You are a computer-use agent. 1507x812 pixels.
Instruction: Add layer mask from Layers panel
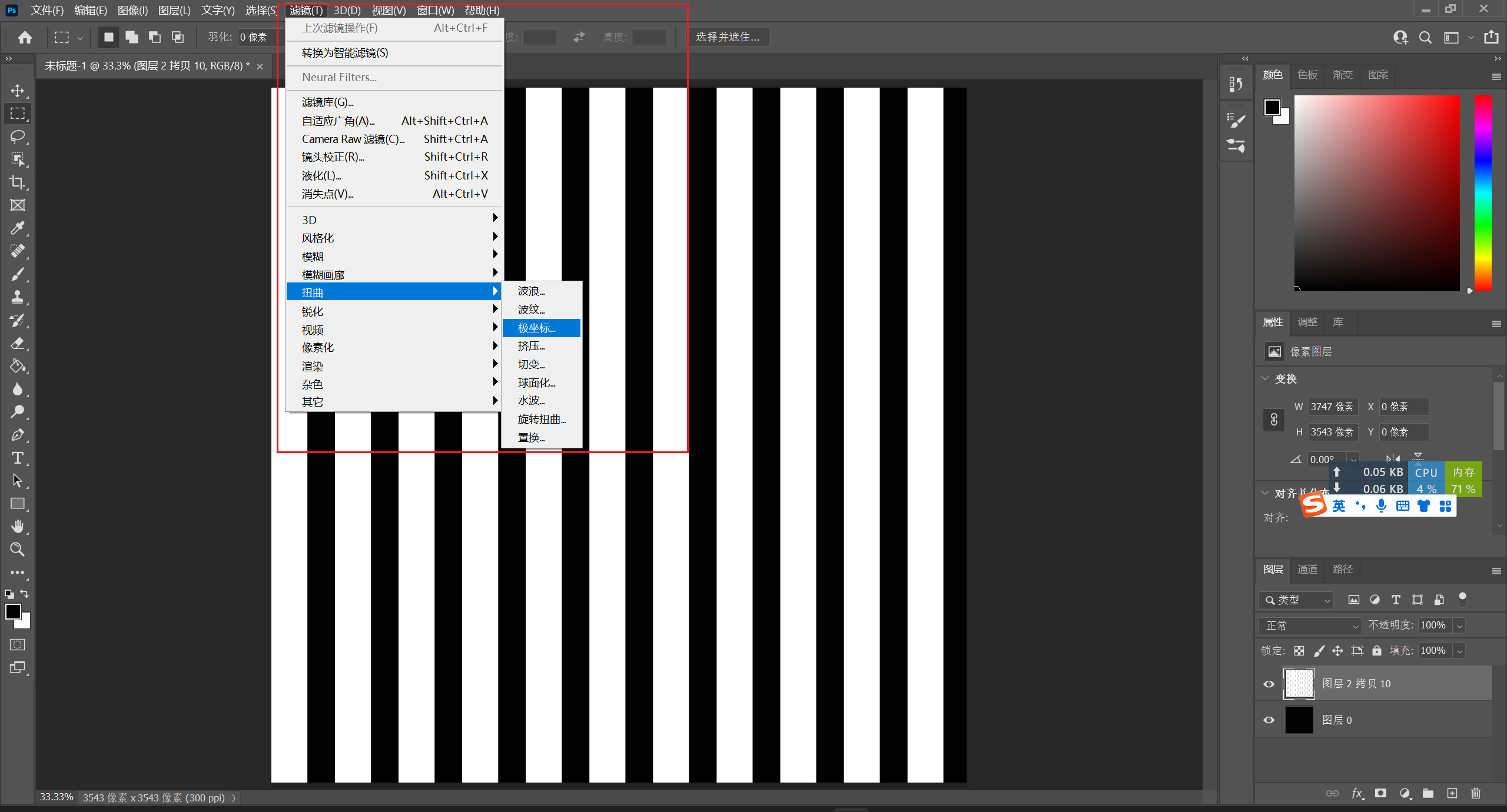coord(1380,793)
